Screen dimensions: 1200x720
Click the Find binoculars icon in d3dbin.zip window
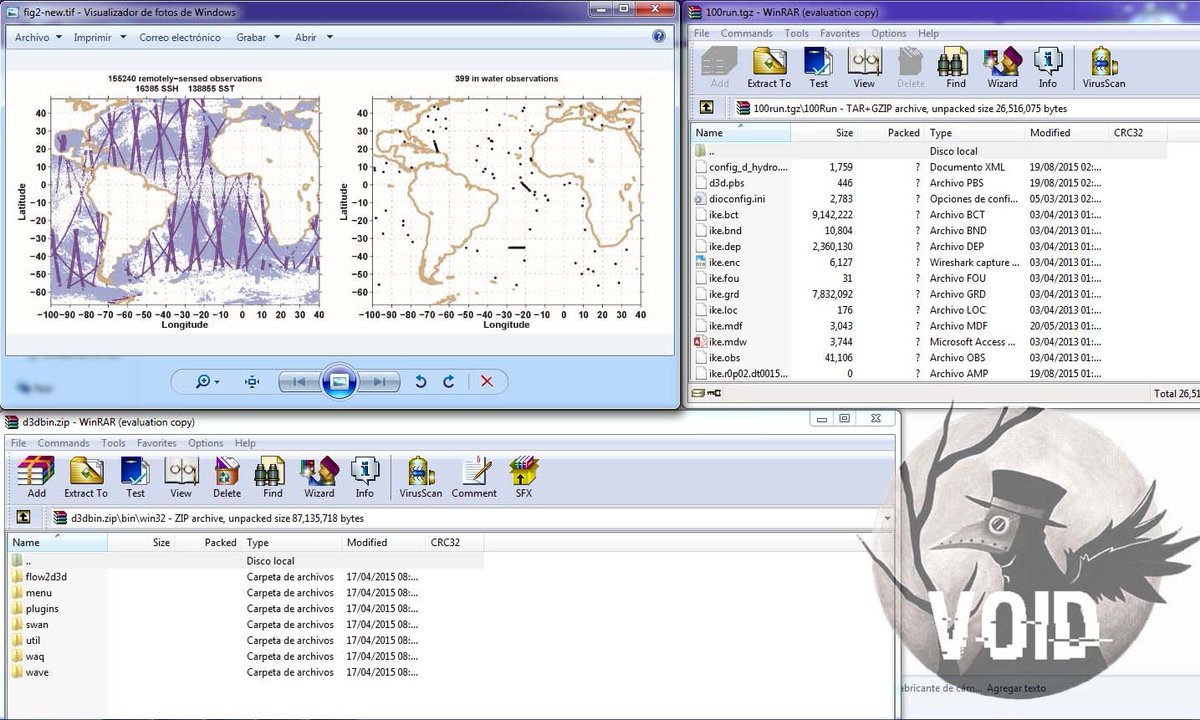273,477
